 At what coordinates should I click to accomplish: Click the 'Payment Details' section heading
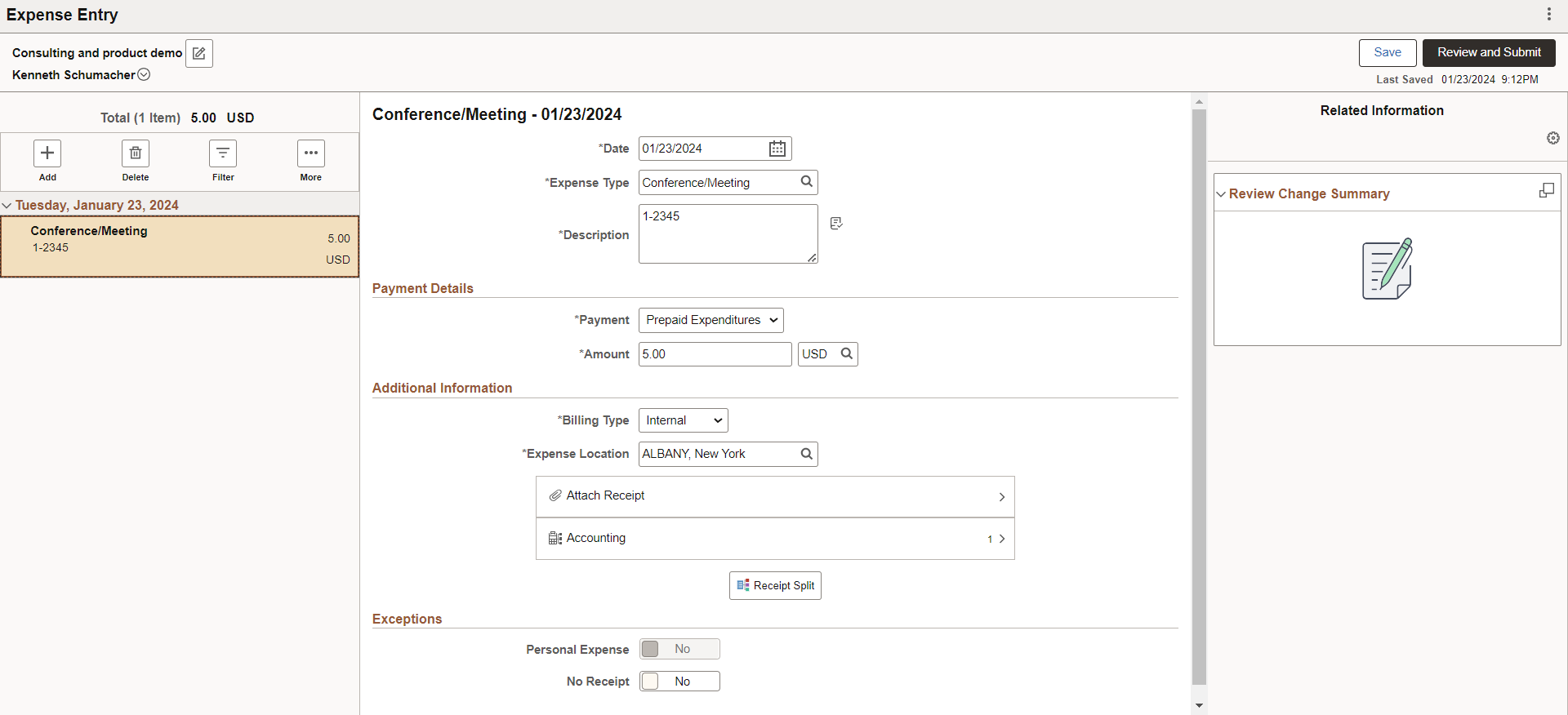pos(422,288)
